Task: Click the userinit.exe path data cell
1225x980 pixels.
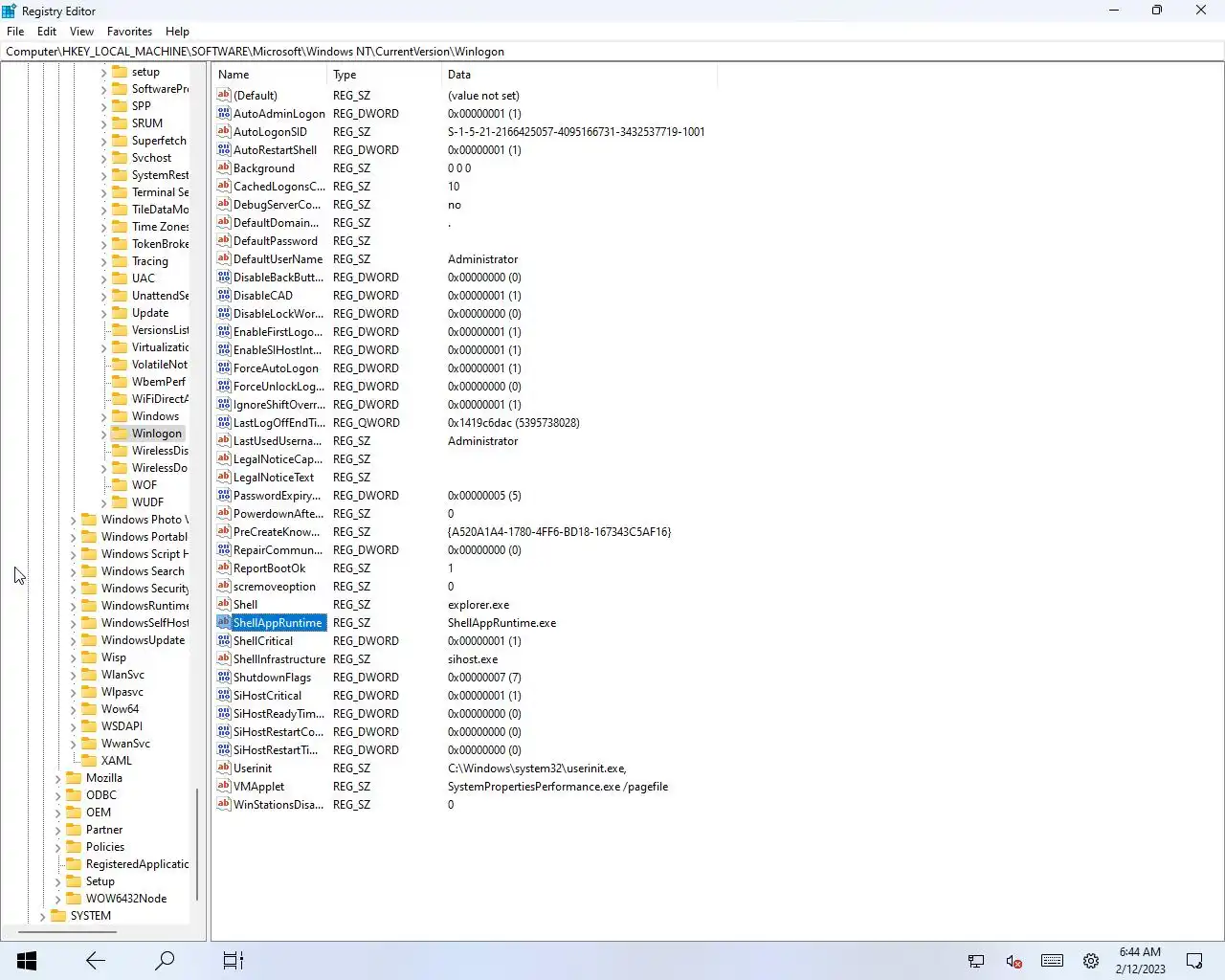Action: (x=537, y=768)
